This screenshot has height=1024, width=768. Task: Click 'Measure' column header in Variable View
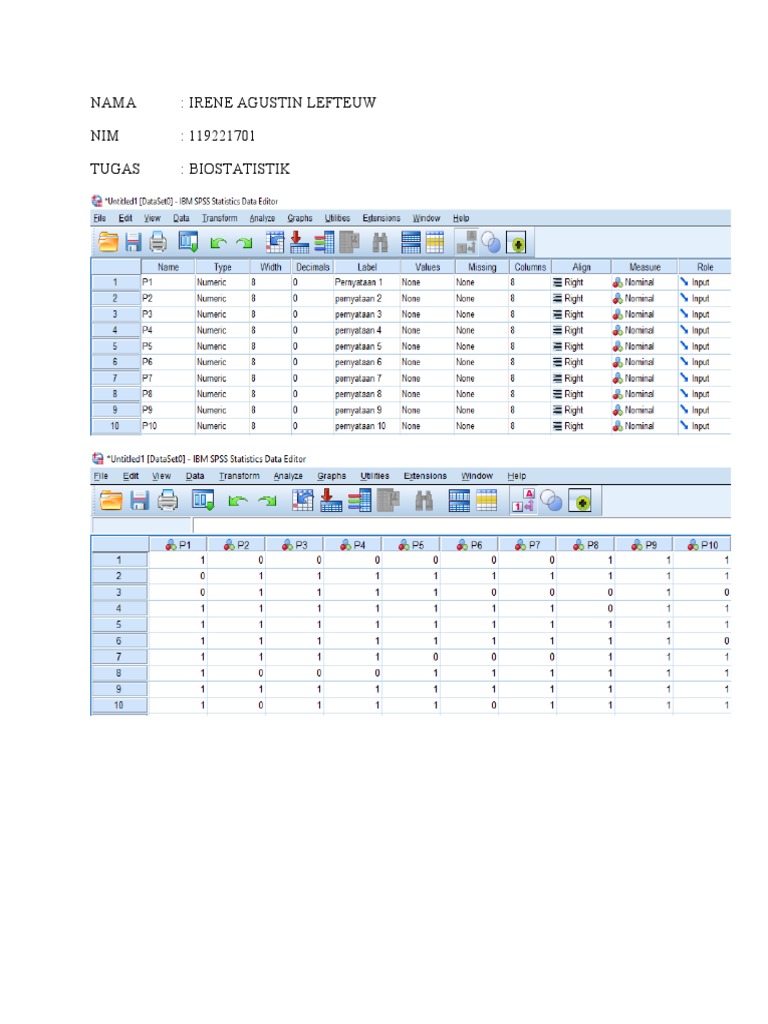point(644,267)
